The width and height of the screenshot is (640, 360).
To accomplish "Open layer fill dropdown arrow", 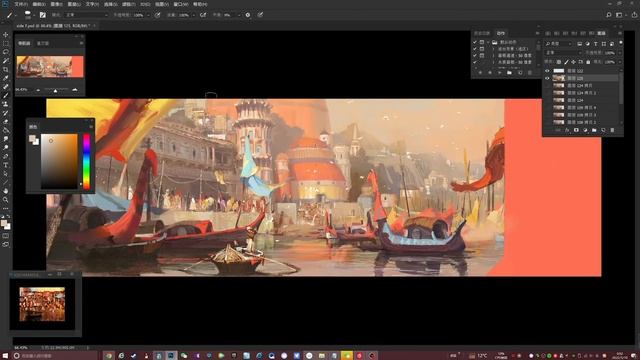I will [x=620, y=62].
